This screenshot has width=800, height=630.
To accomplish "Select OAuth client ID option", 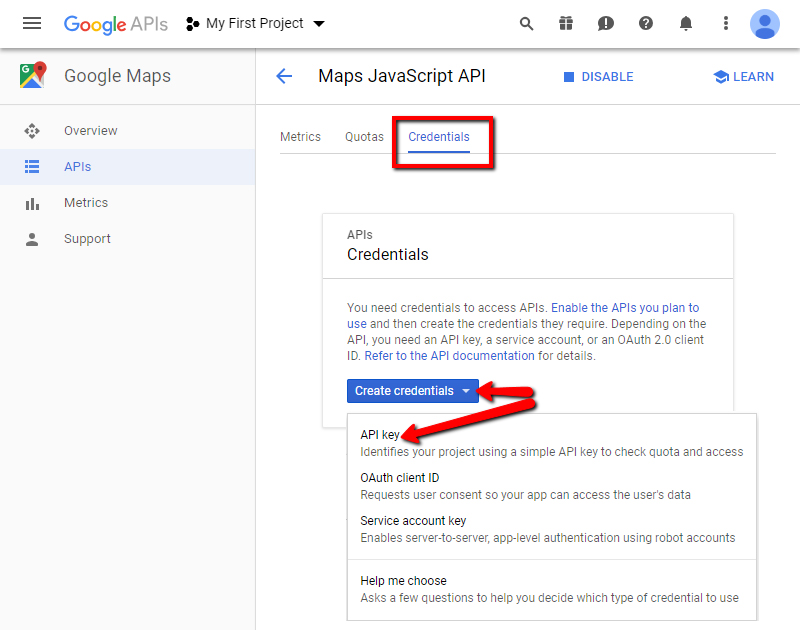I will (x=400, y=477).
